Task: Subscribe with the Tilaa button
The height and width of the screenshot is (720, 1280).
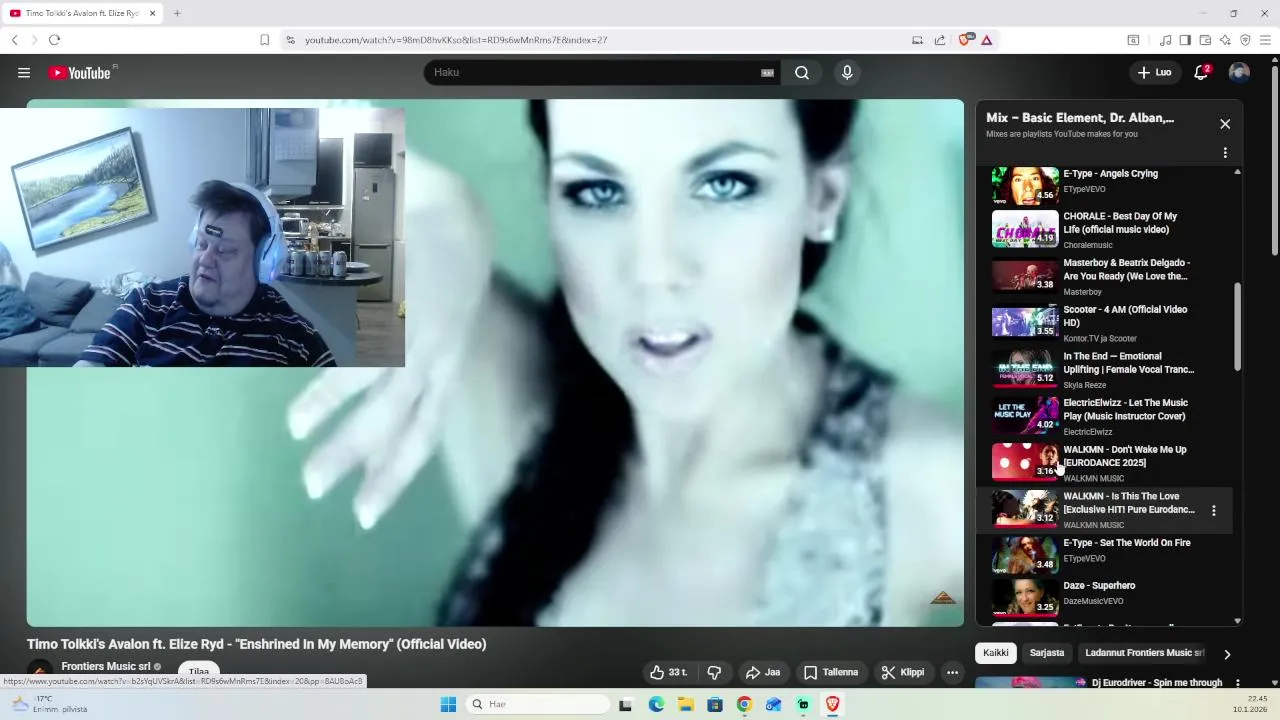Action: click(x=199, y=672)
